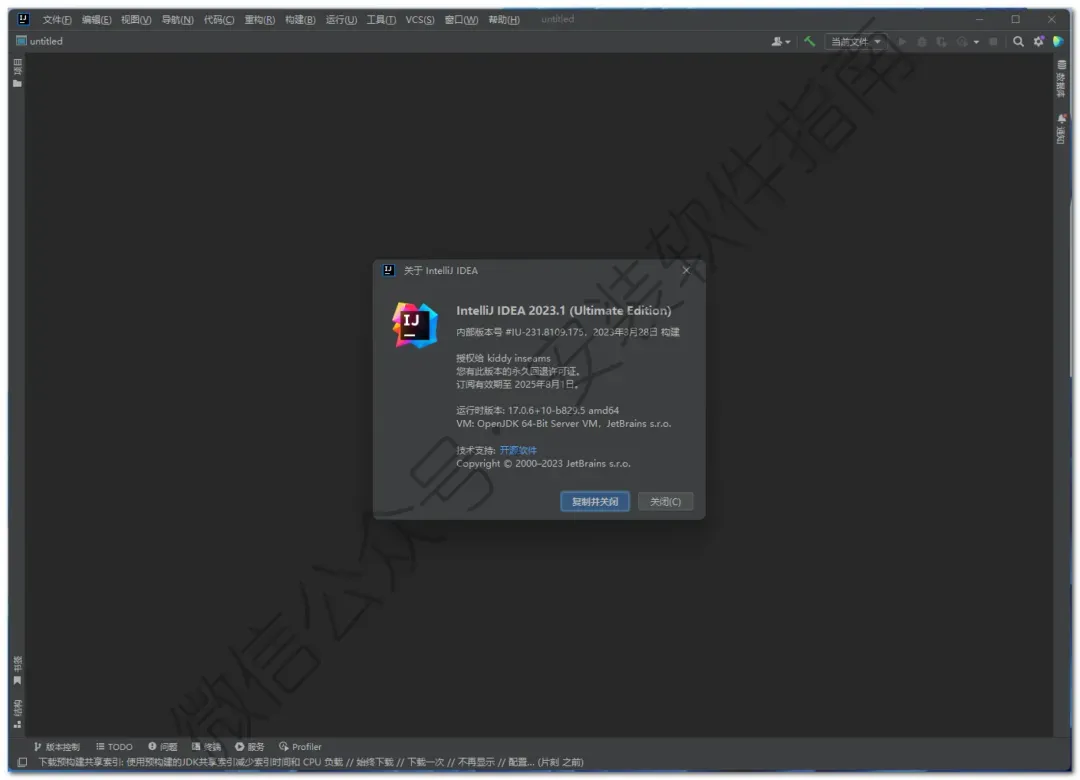Expand the user account dropdown
Screen dimensions: 1080x780
pyautogui.click(x=780, y=41)
